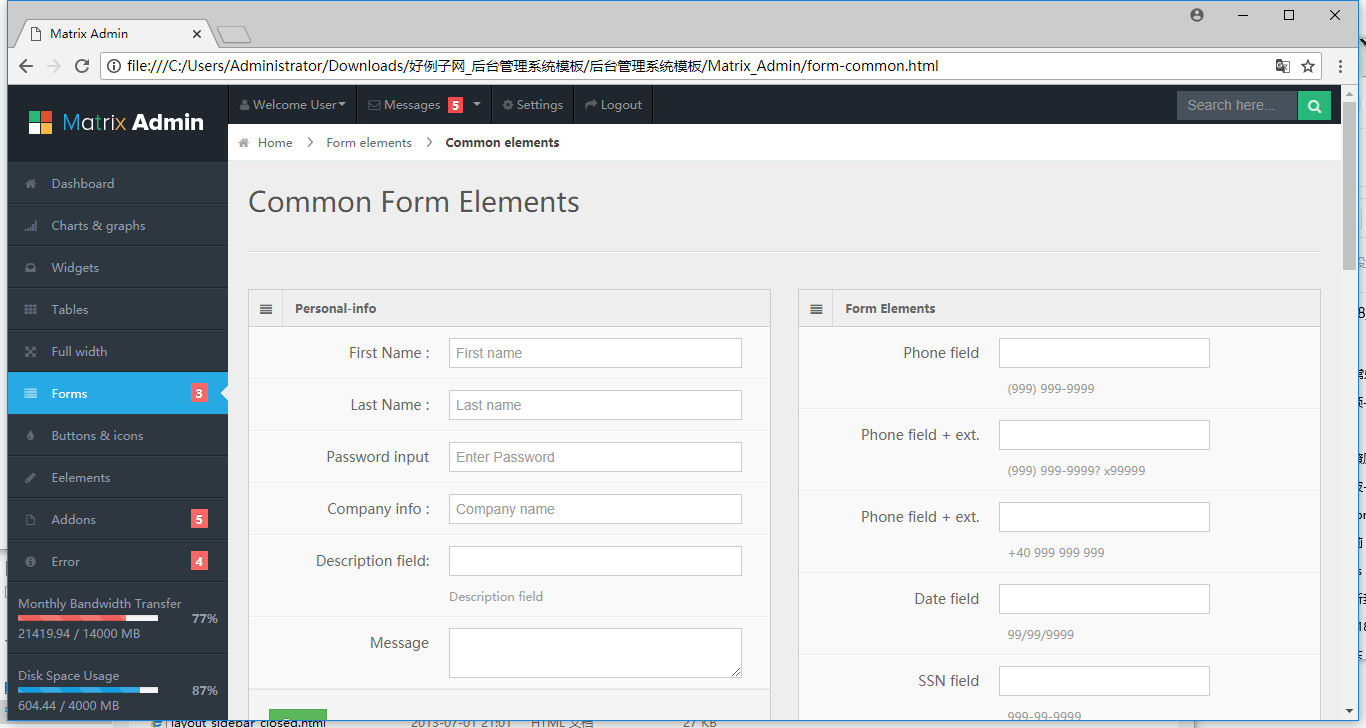Click the page vertical scrollbar thumb

pos(1349,185)
